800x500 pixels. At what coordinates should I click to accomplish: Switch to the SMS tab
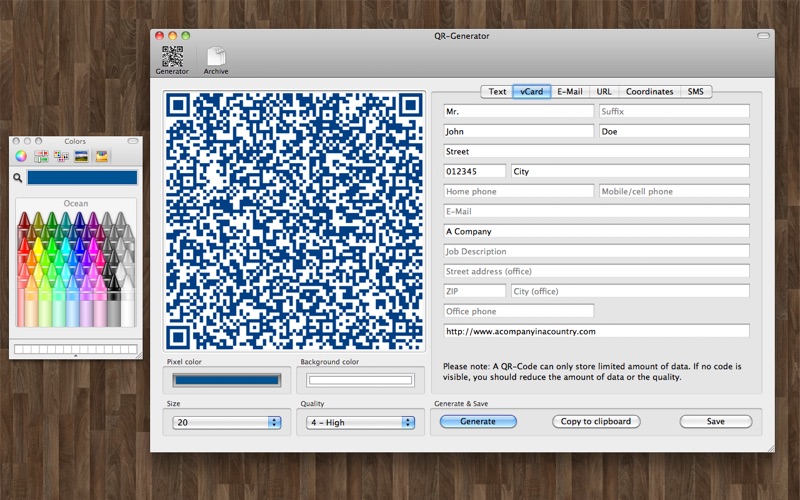[695, 92]
